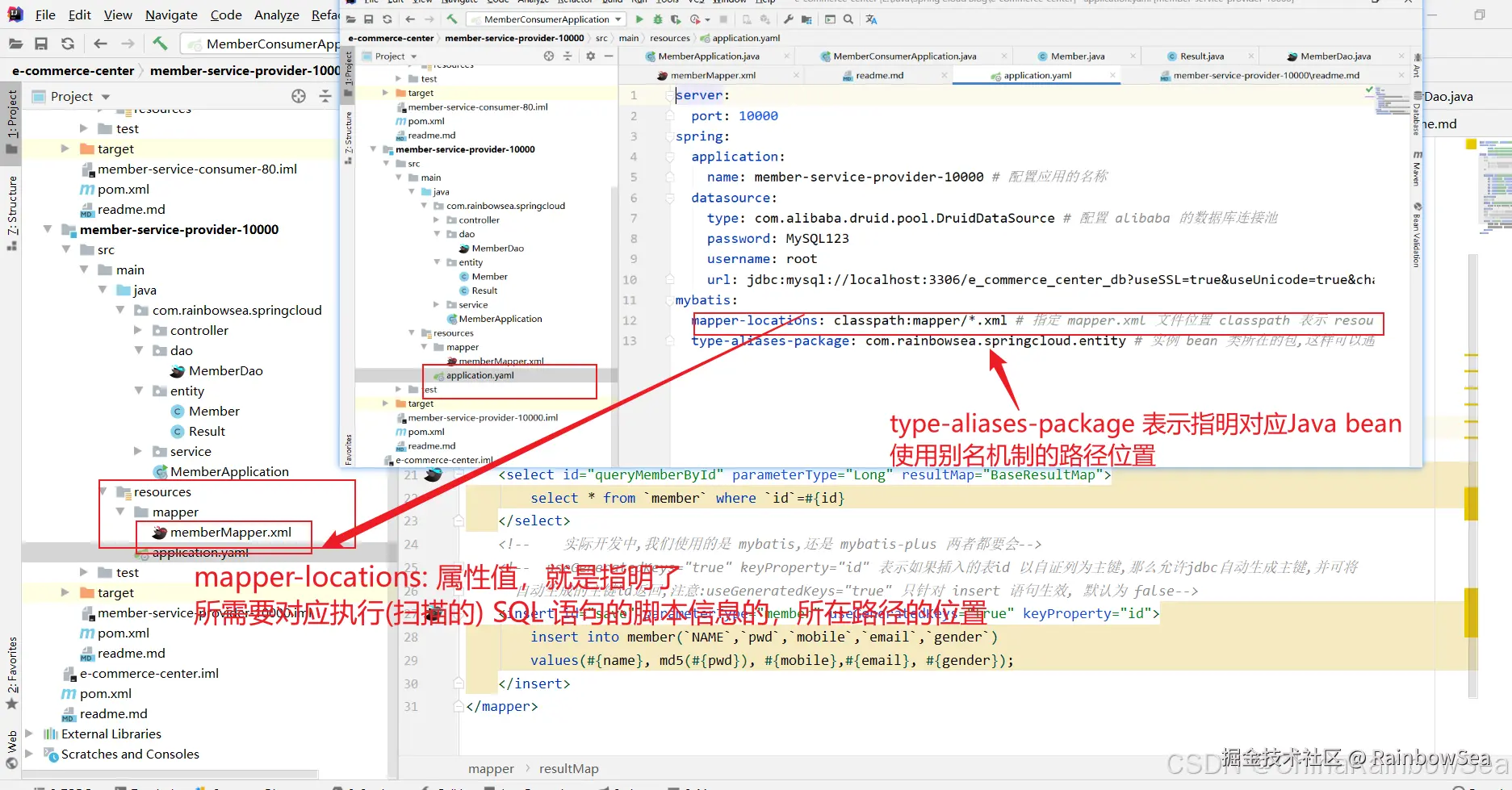This screenshot has width=1512, height=790.
Task: Click MyBatis gutter icon on line 21
Action: pos(433,474)
